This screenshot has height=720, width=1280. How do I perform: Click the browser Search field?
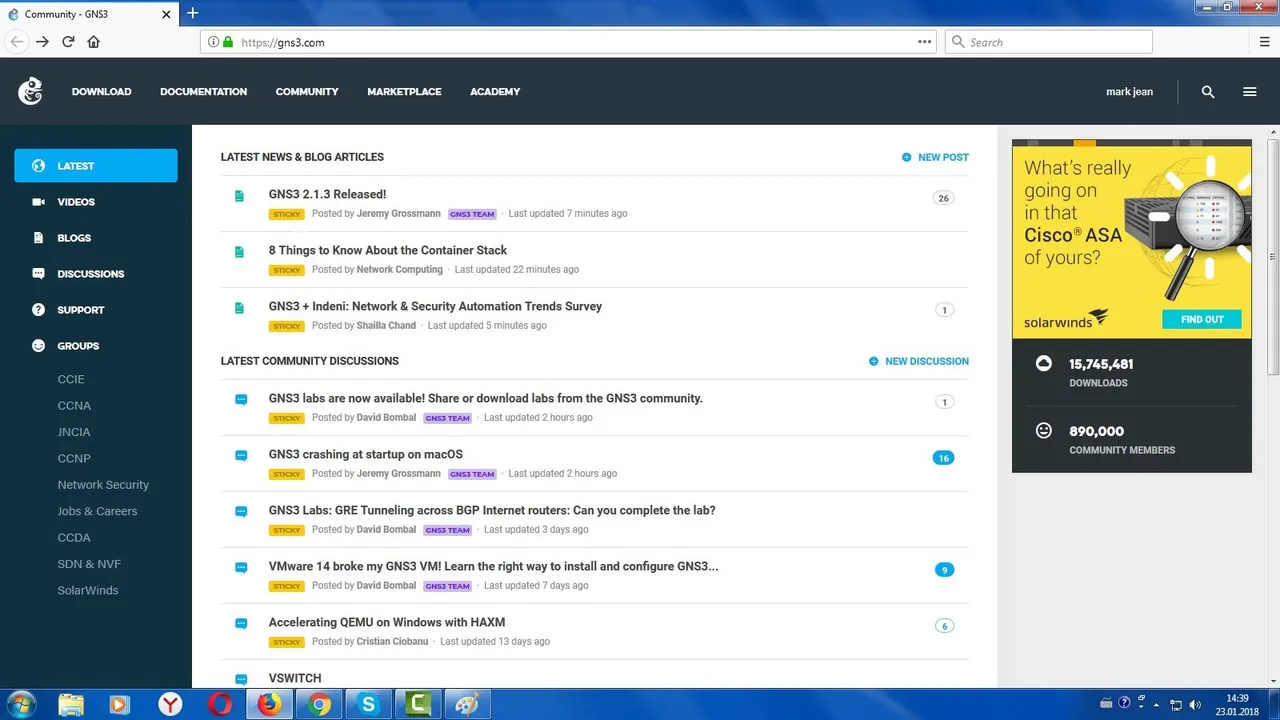tap(1049, 42)
